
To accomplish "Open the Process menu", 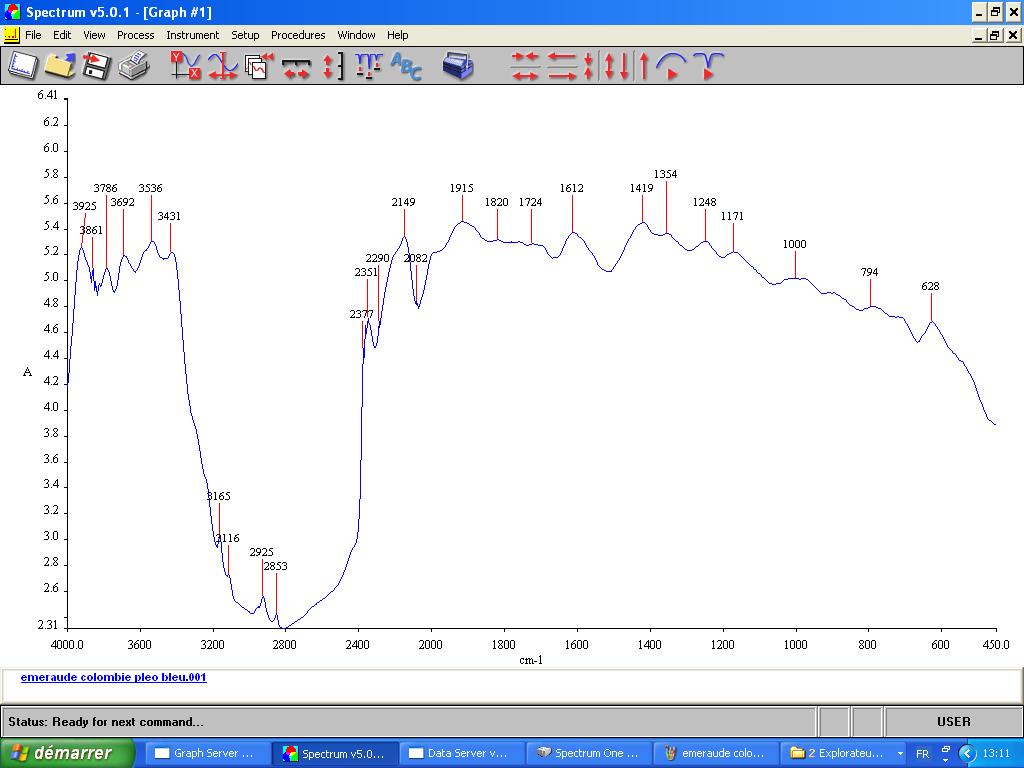I will coord(135,35).
